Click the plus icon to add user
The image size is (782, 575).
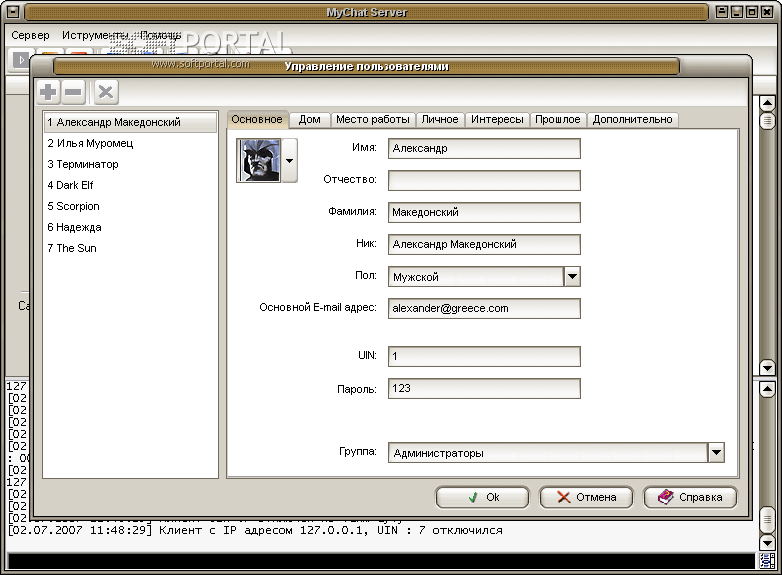click(x=48, y=92)
